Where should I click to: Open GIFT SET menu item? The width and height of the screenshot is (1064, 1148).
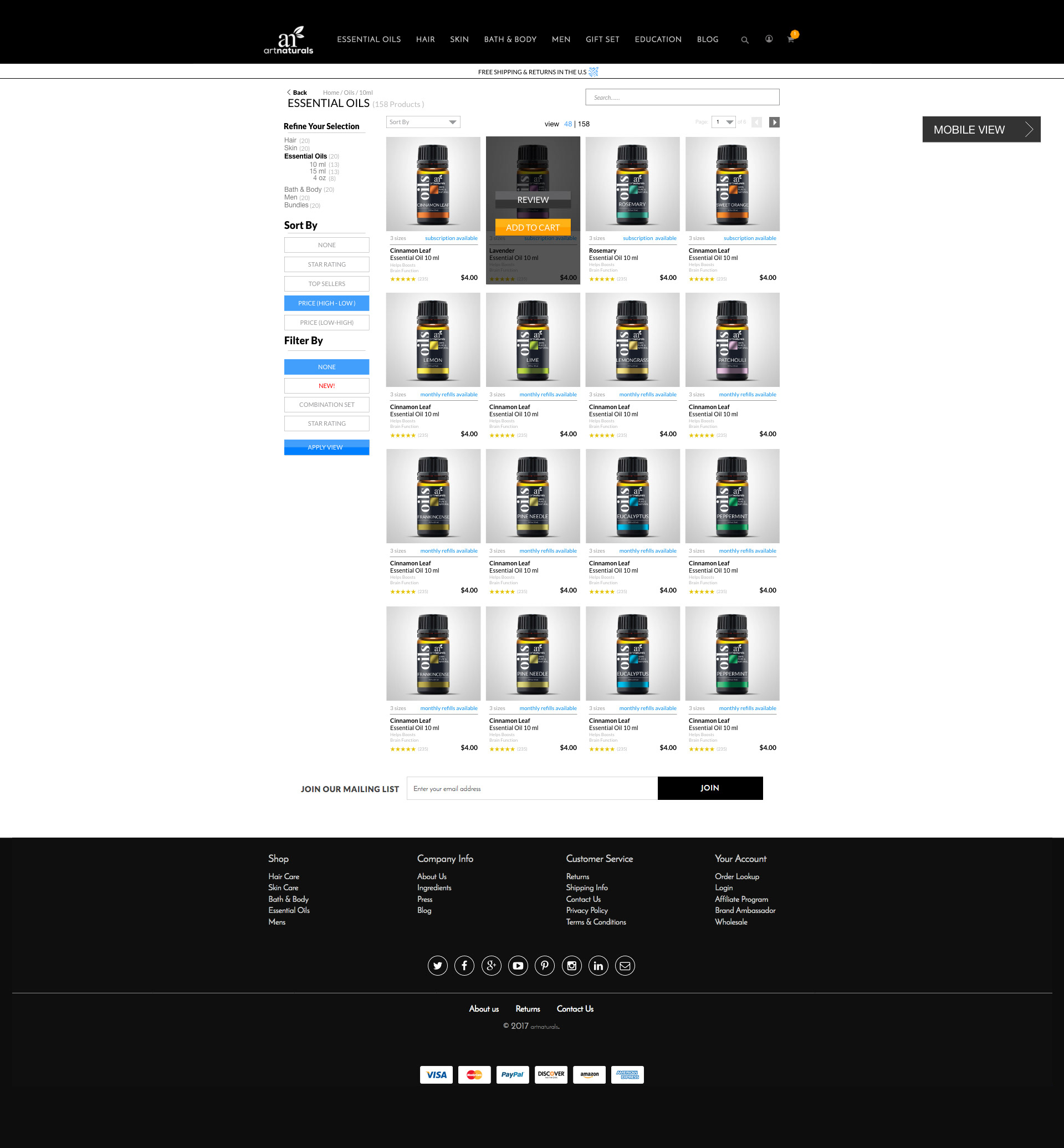[x=602, y=39]
